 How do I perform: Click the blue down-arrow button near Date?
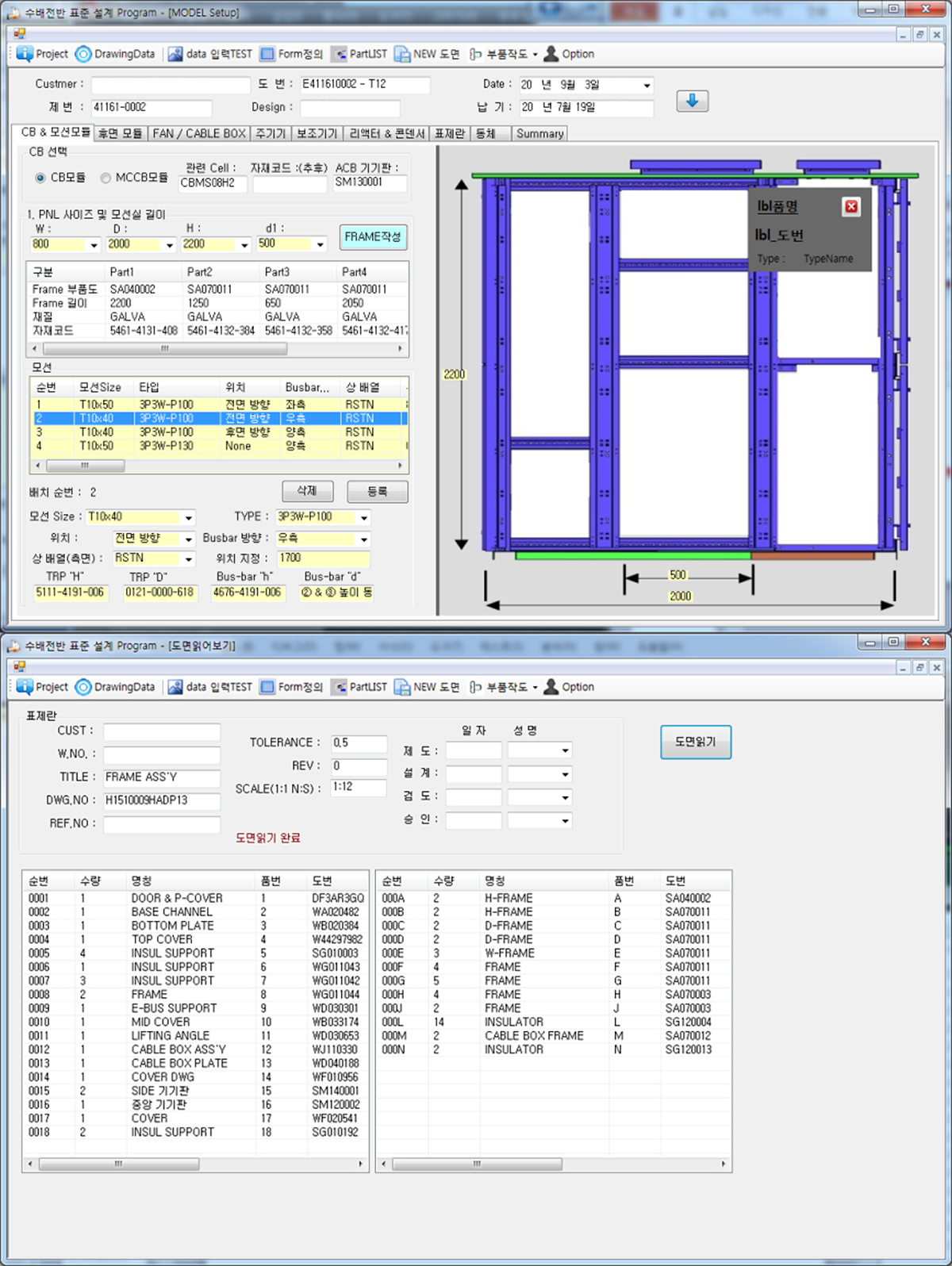[692, 101]
